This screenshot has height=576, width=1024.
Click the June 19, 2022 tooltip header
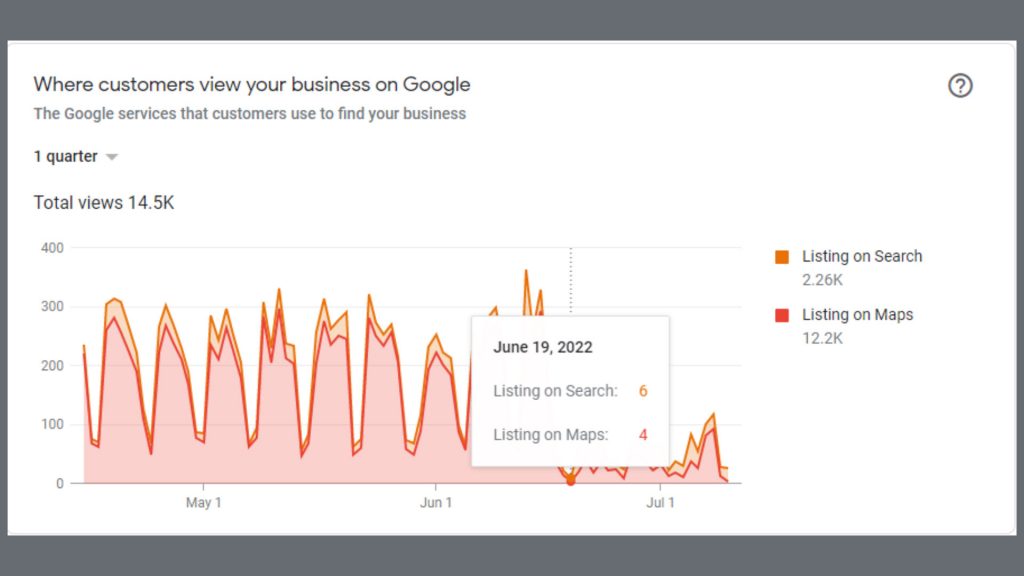(543, 347)
